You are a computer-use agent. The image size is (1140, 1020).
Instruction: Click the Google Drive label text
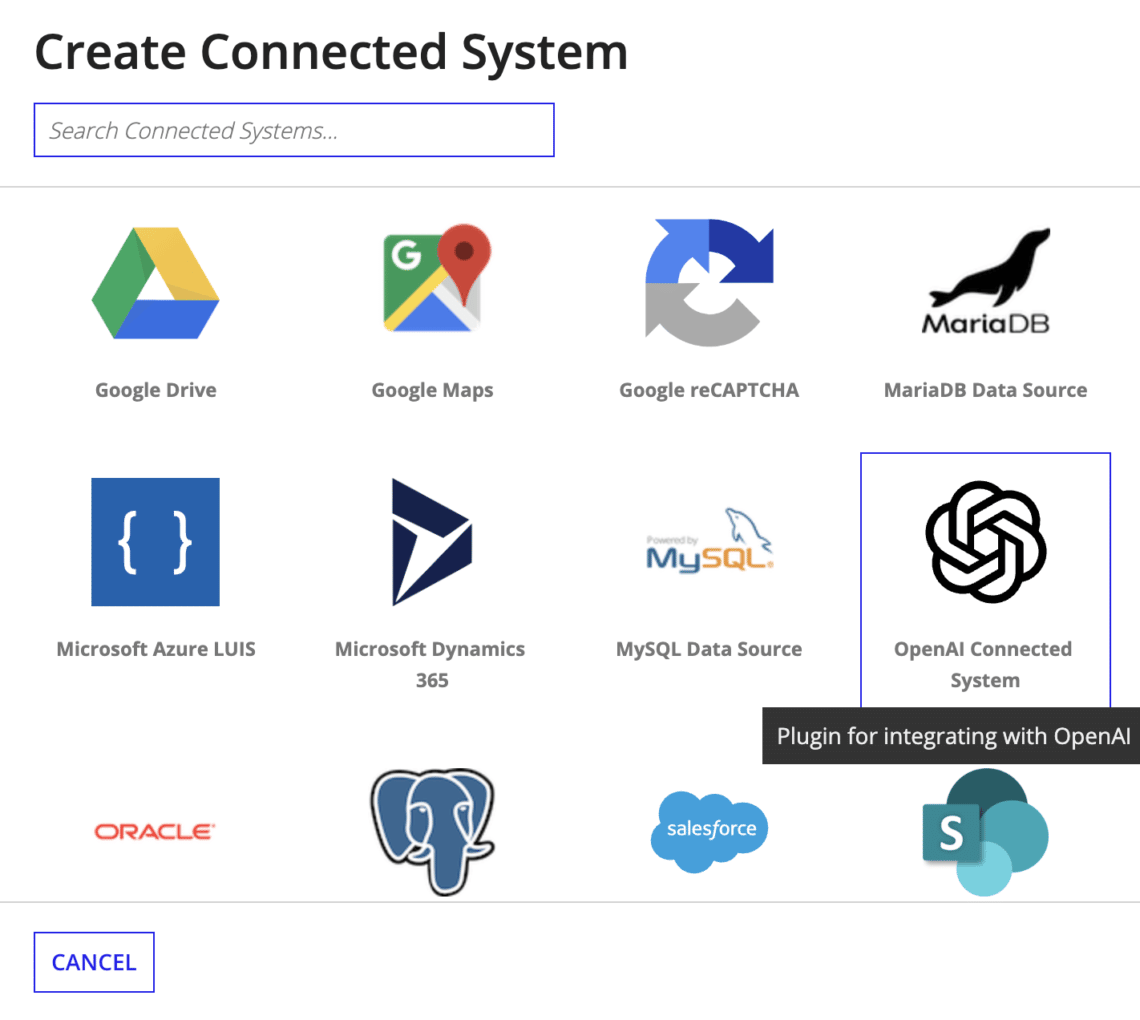click(155, 390)
